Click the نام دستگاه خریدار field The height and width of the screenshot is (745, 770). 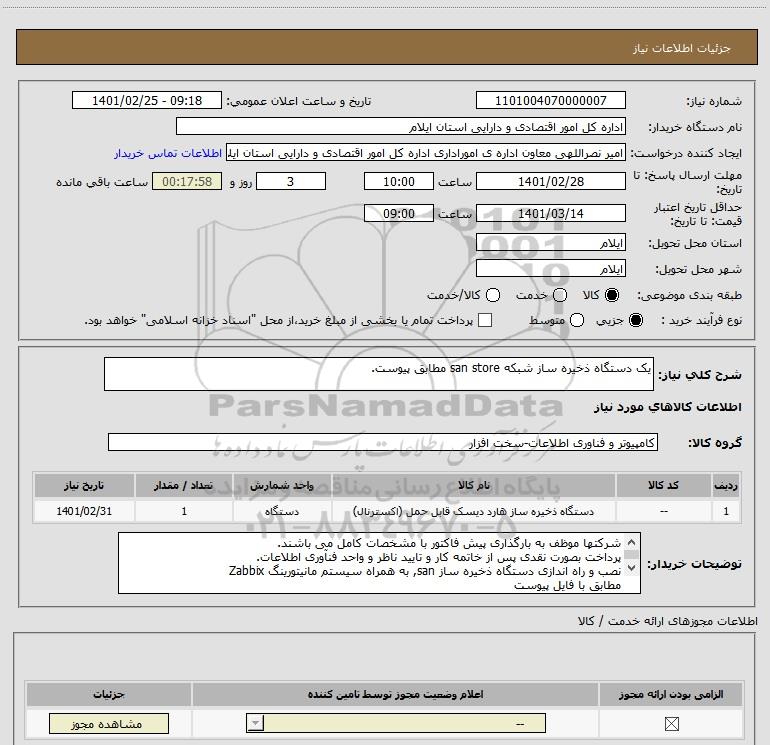tap(401, 127)
